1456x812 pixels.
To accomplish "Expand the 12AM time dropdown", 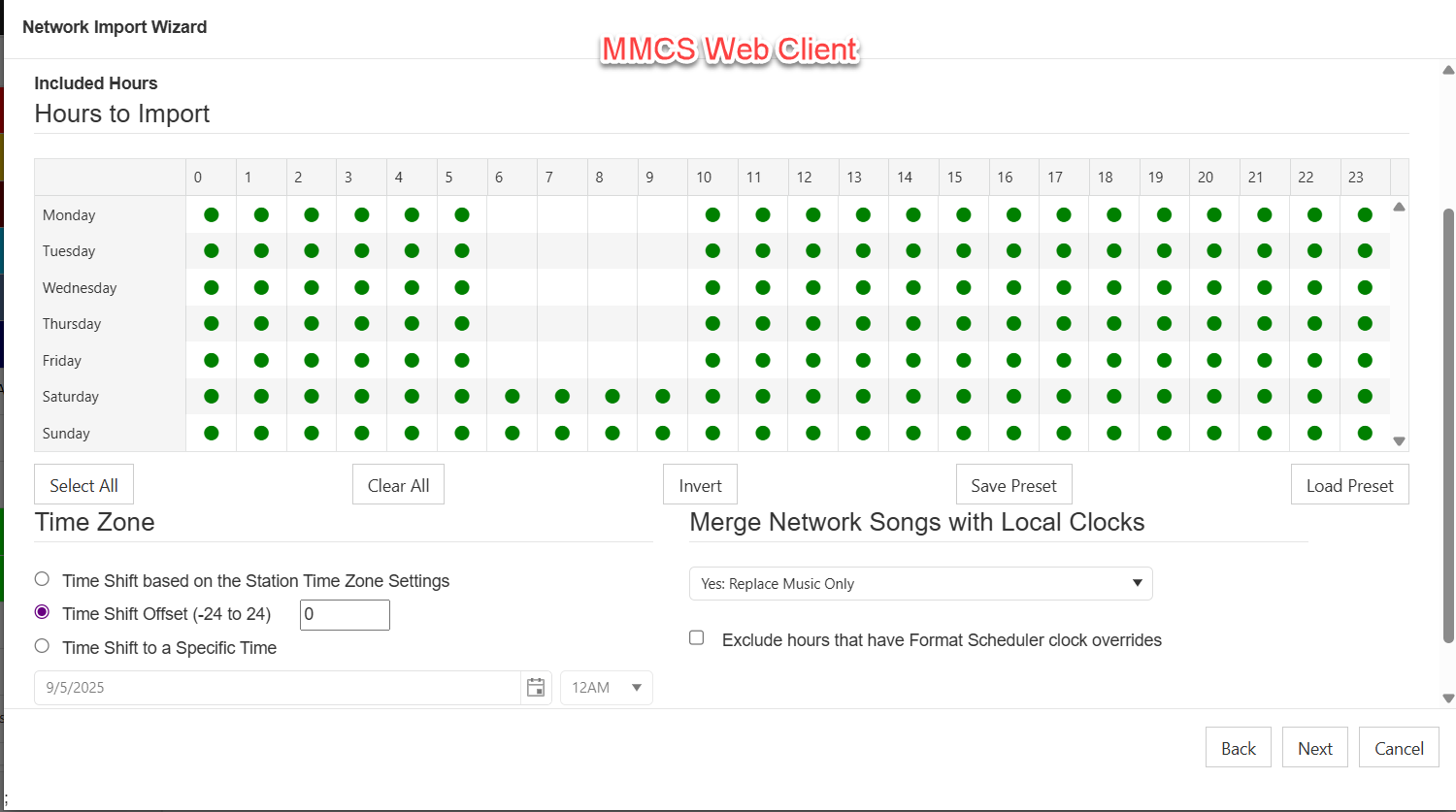I will pyautogui.click(x=606, y=688).
